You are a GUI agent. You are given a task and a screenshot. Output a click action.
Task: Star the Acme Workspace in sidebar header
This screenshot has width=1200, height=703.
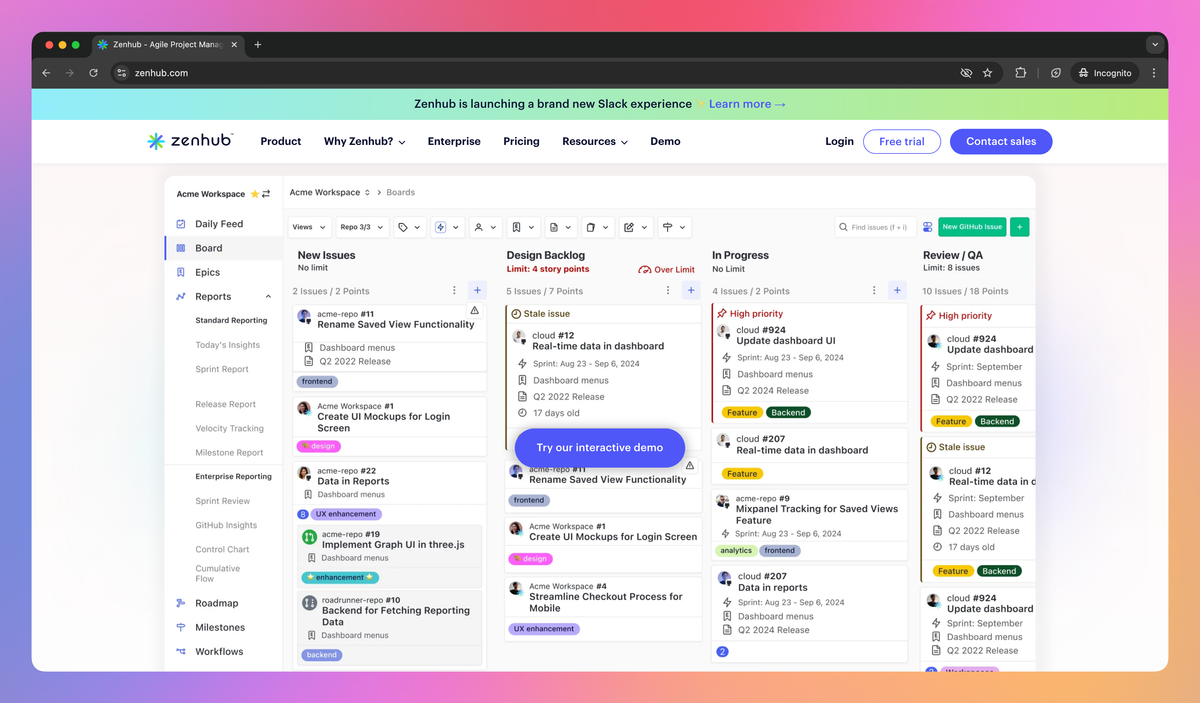pos(254,194)
